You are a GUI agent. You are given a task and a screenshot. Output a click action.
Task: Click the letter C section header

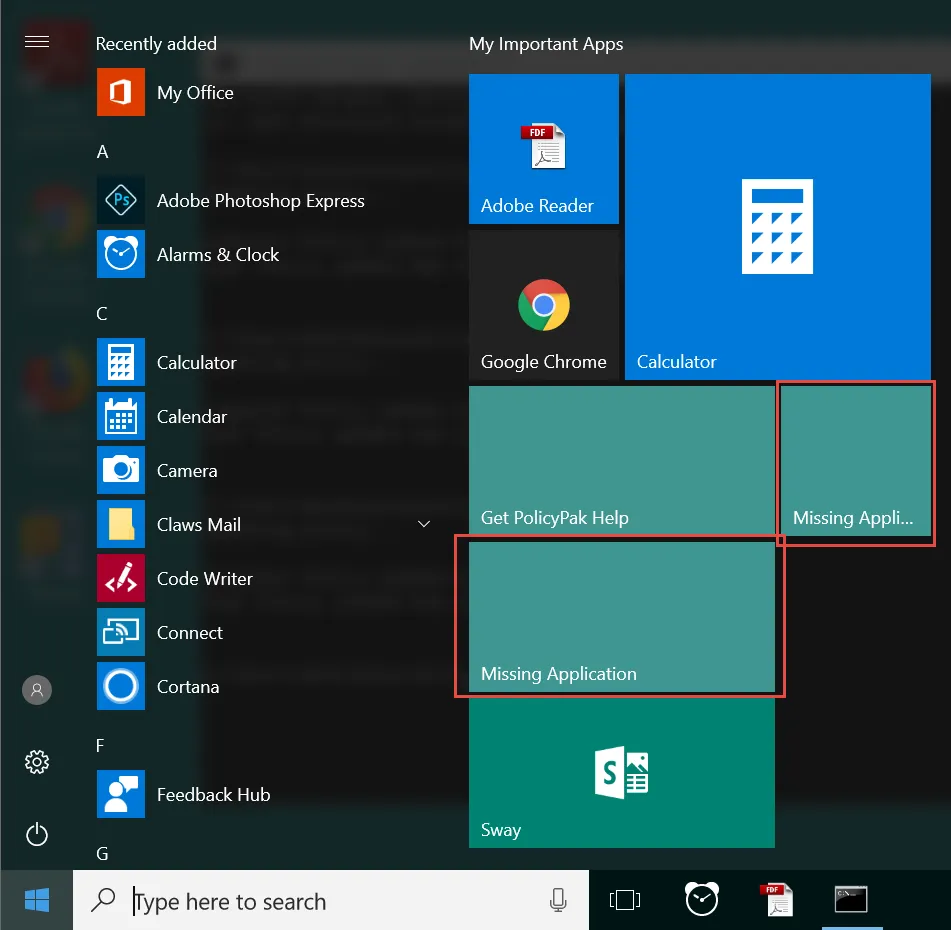102,314
